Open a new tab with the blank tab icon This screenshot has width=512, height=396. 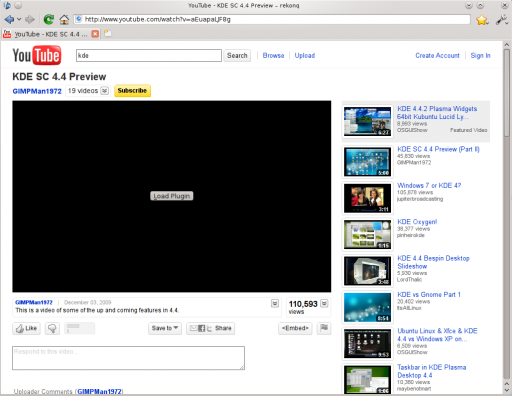pos(107,33)
